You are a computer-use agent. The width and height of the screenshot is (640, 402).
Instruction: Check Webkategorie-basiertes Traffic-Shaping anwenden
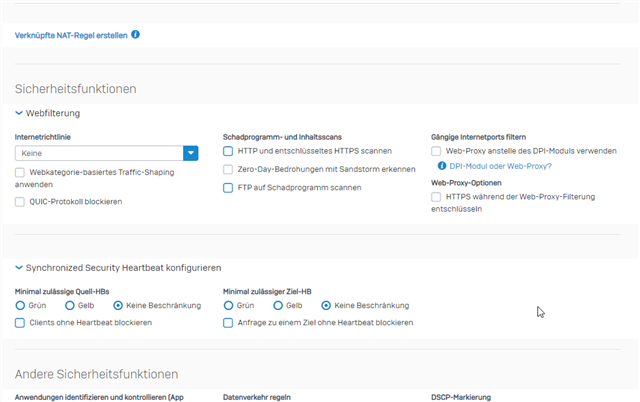[20, 172]
